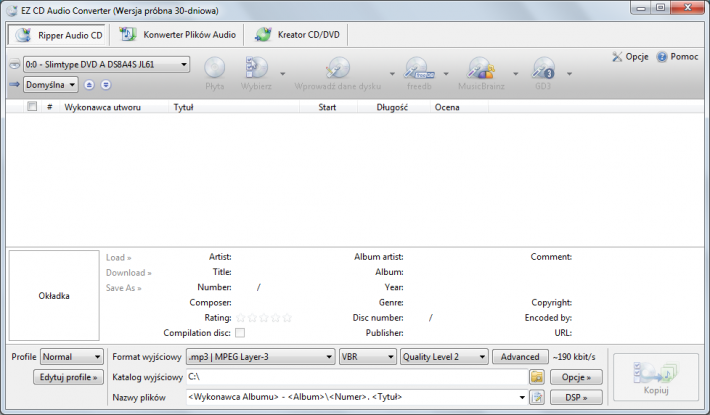Click the ~190 kbit/s bitrate text

[574, 357]
